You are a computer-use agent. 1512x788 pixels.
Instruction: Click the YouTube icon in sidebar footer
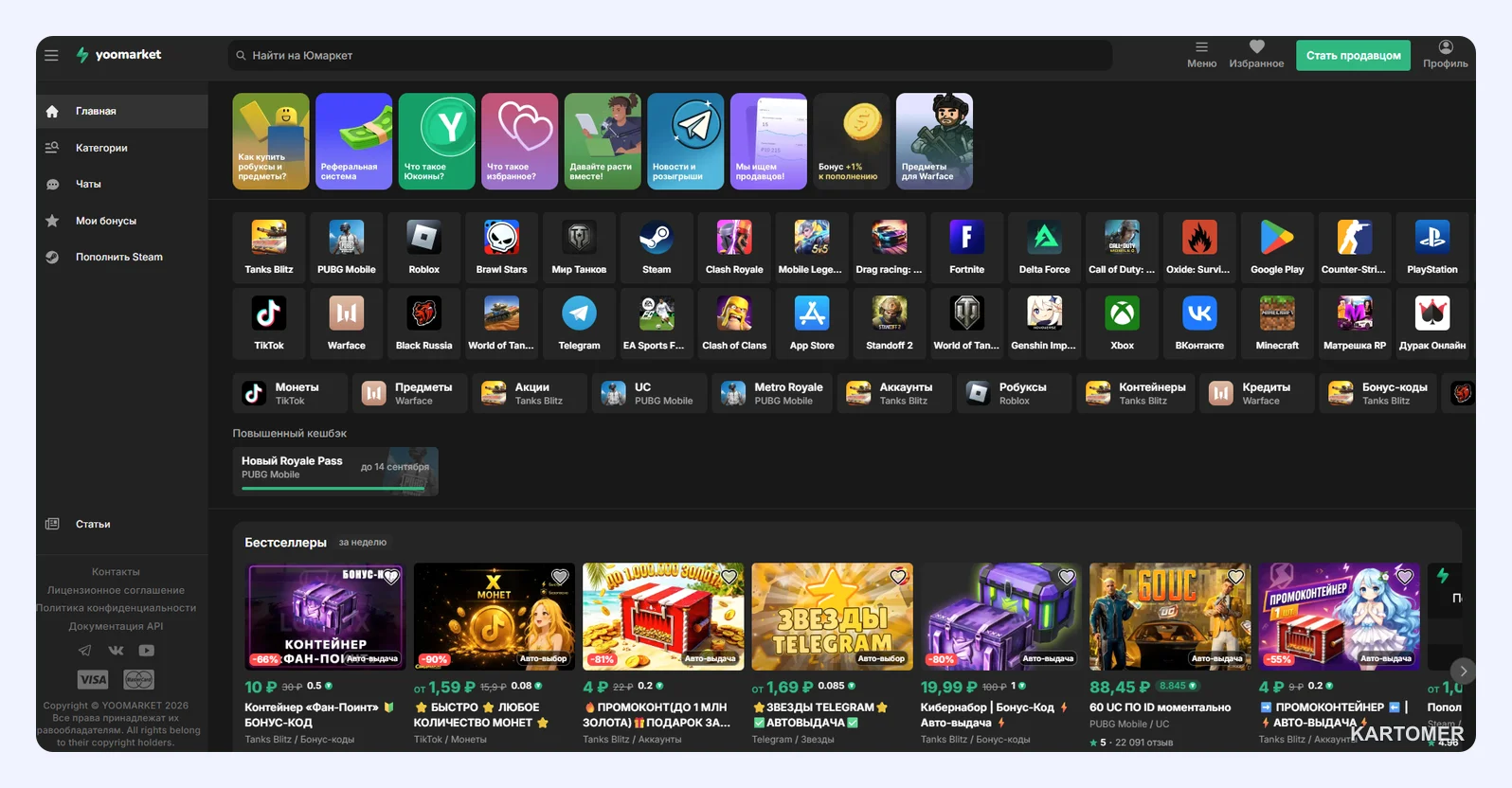[147, 651]
